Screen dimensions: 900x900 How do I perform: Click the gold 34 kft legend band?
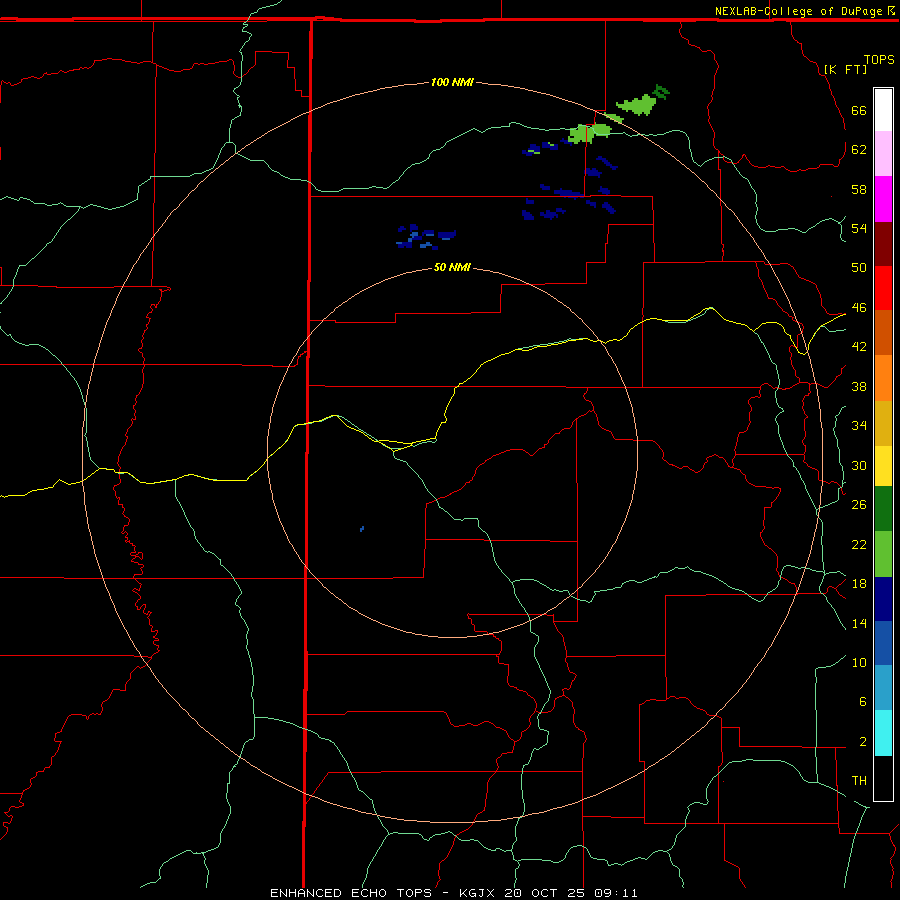coord(883,424)
